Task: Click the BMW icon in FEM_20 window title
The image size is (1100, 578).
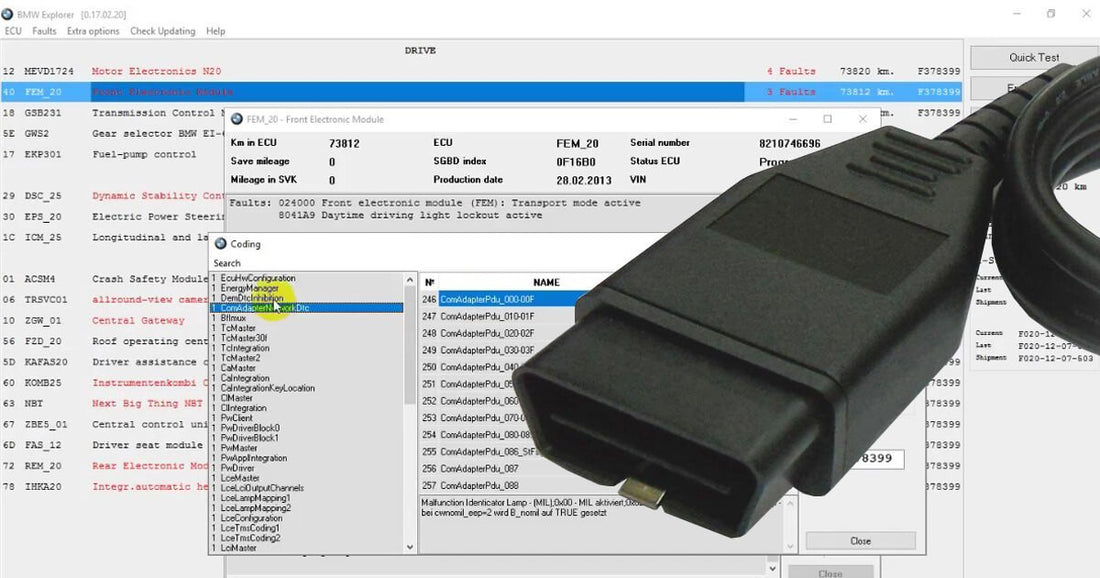Action: [x=236, y=119]
